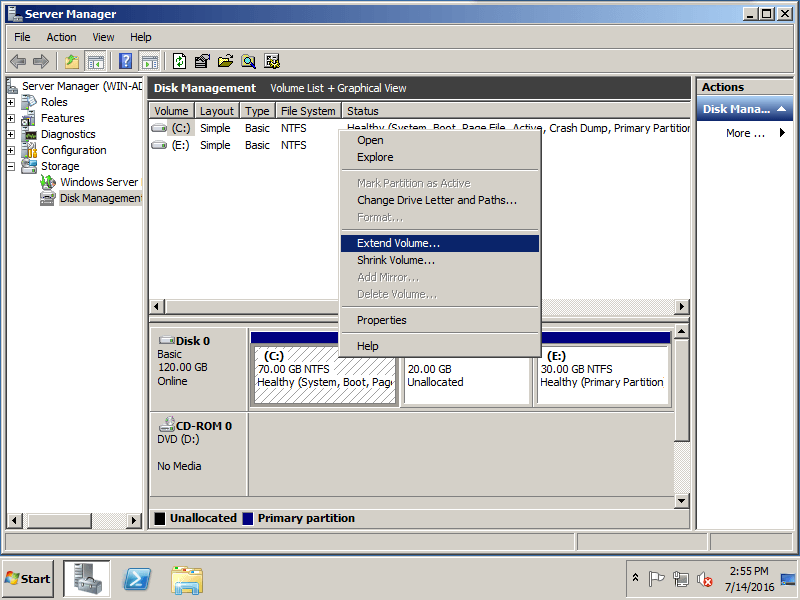Image resolution: width=800 pixels, height=600 pixels.
Task: Select Open in the context menu
Action: [x=440, y=140]
